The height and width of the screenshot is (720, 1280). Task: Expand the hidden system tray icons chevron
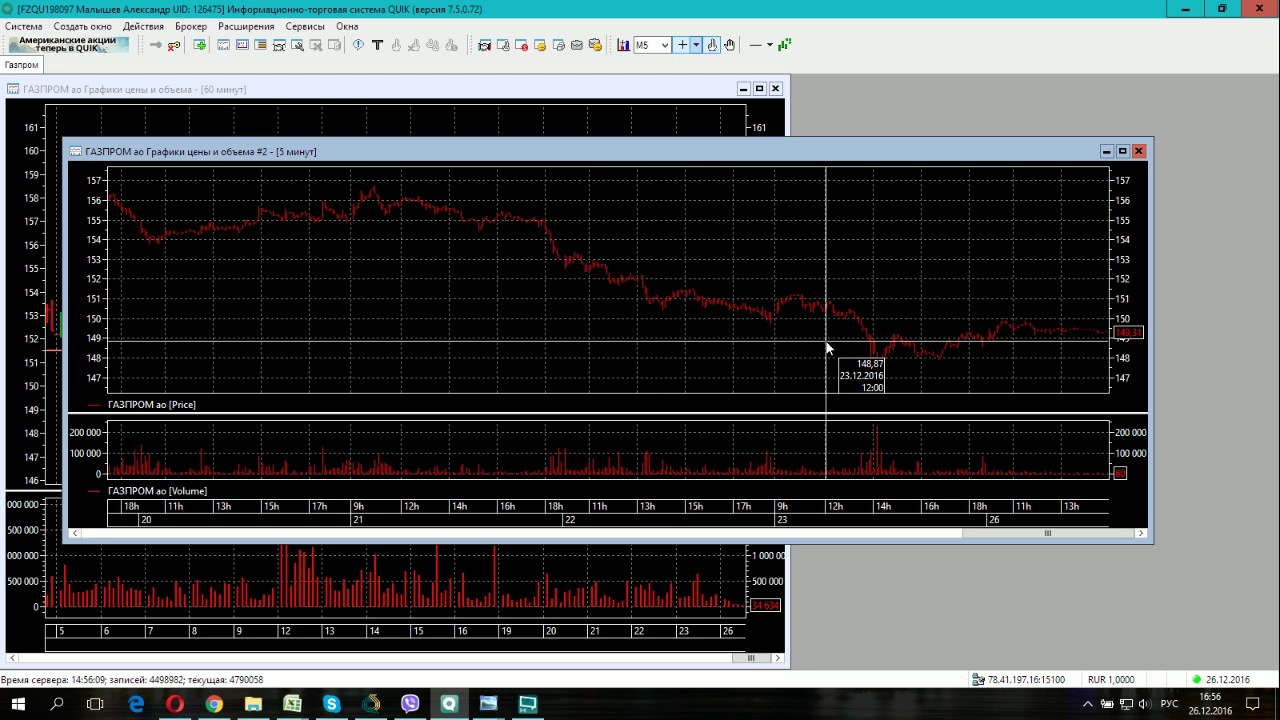1088,704
